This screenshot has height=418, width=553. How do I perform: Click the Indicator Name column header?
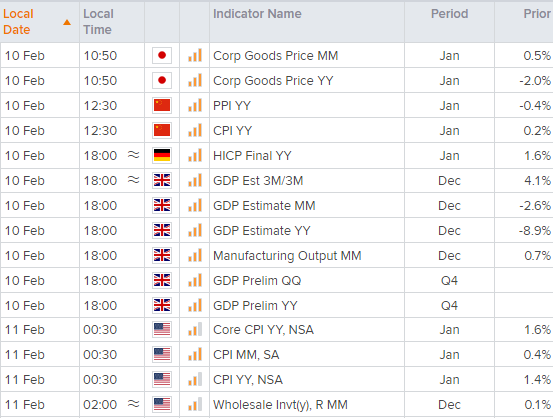tap(257, 14)
